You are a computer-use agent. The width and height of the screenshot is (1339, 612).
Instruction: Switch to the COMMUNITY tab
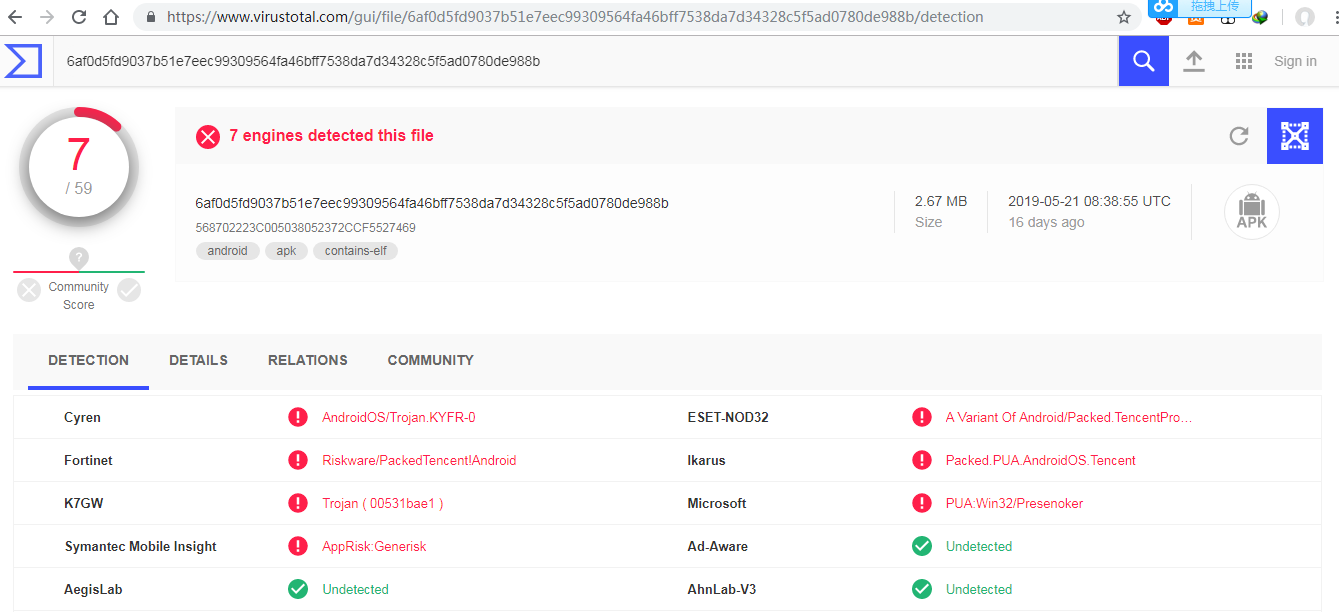point(431,361)
